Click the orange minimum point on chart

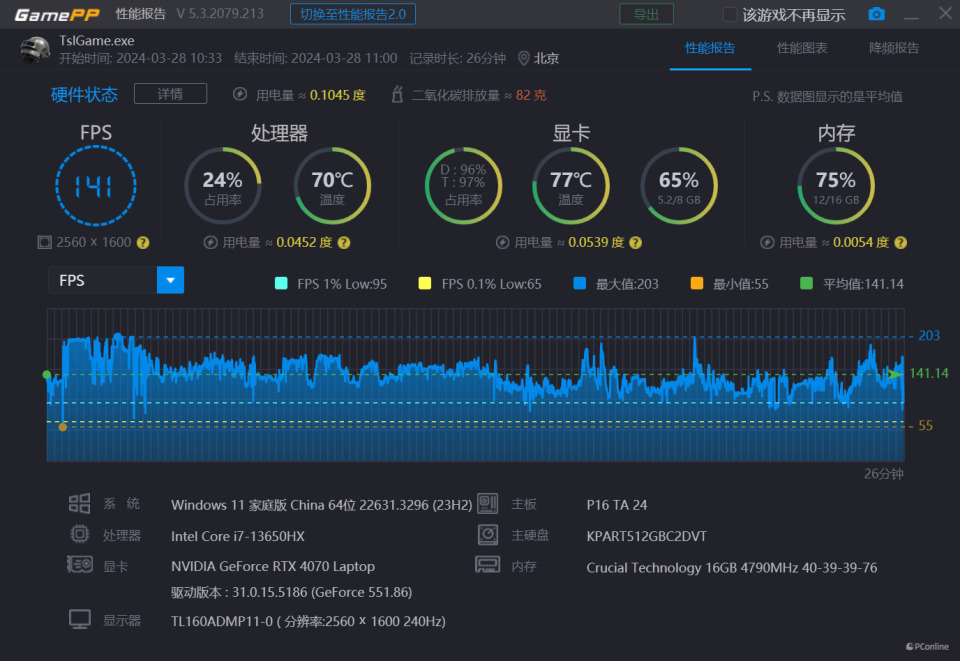[62, 427]
